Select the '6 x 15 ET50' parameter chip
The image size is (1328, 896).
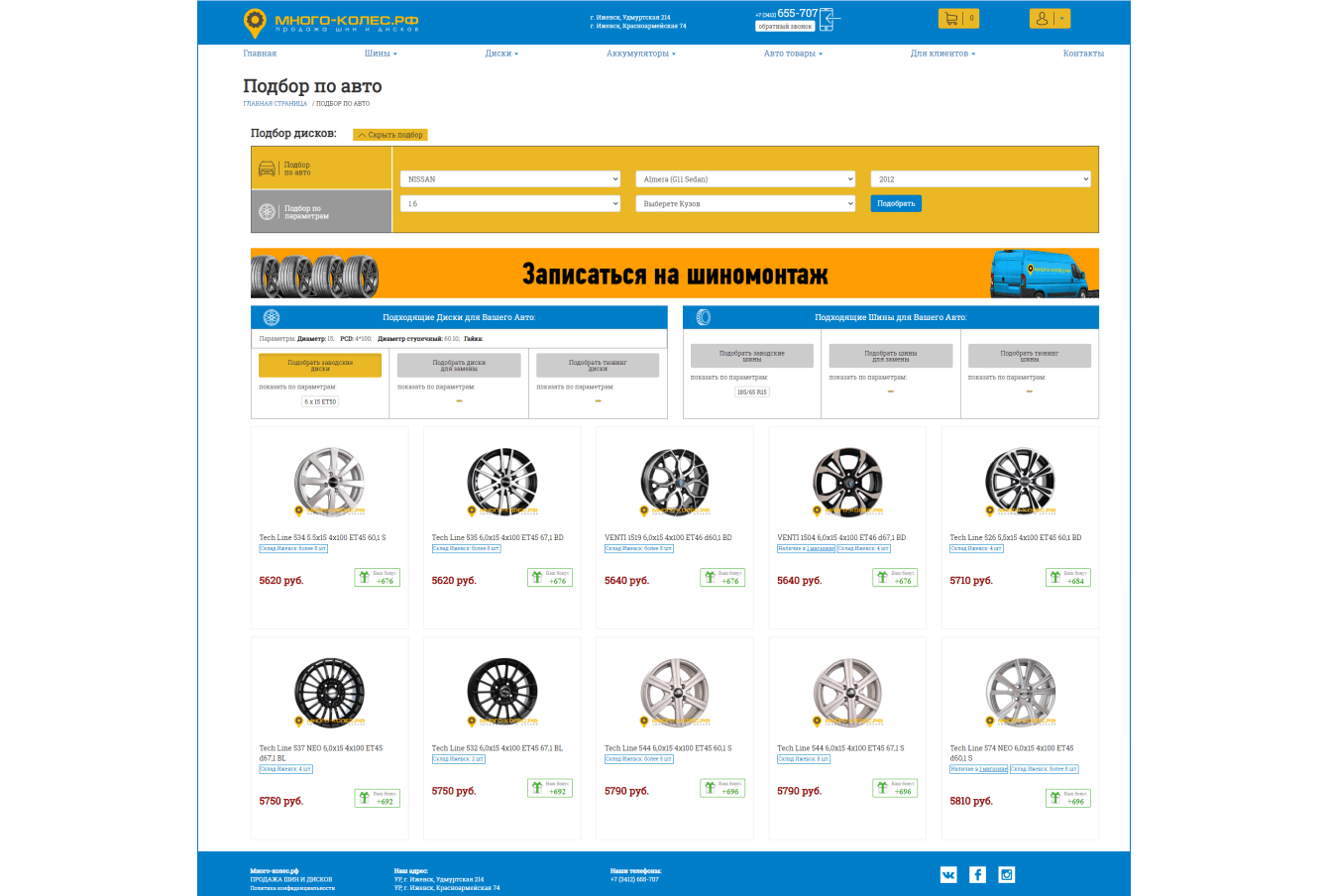tap(320, 402)
